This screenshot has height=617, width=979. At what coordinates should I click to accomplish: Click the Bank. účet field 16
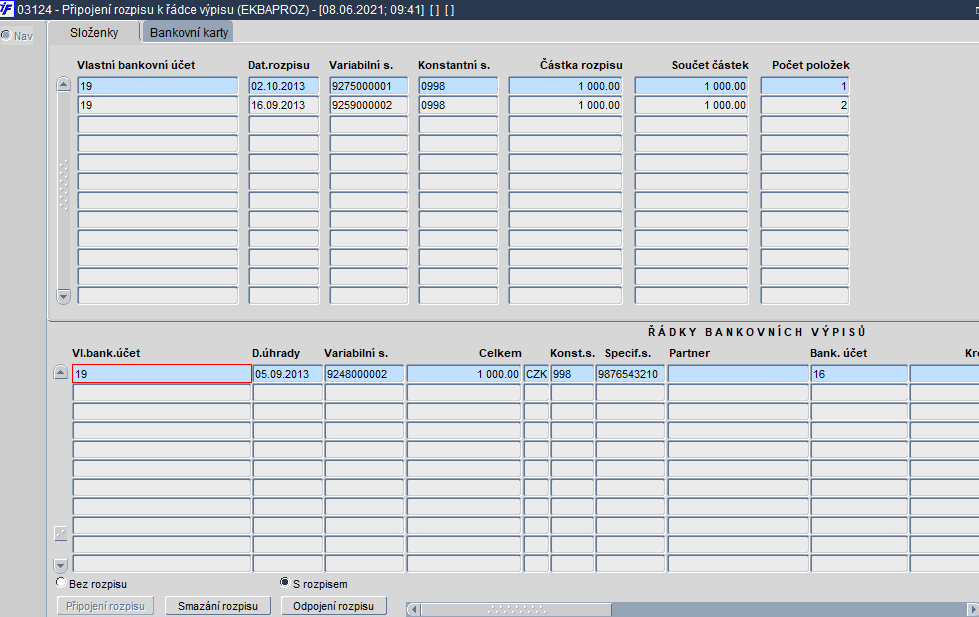[859, 373]
